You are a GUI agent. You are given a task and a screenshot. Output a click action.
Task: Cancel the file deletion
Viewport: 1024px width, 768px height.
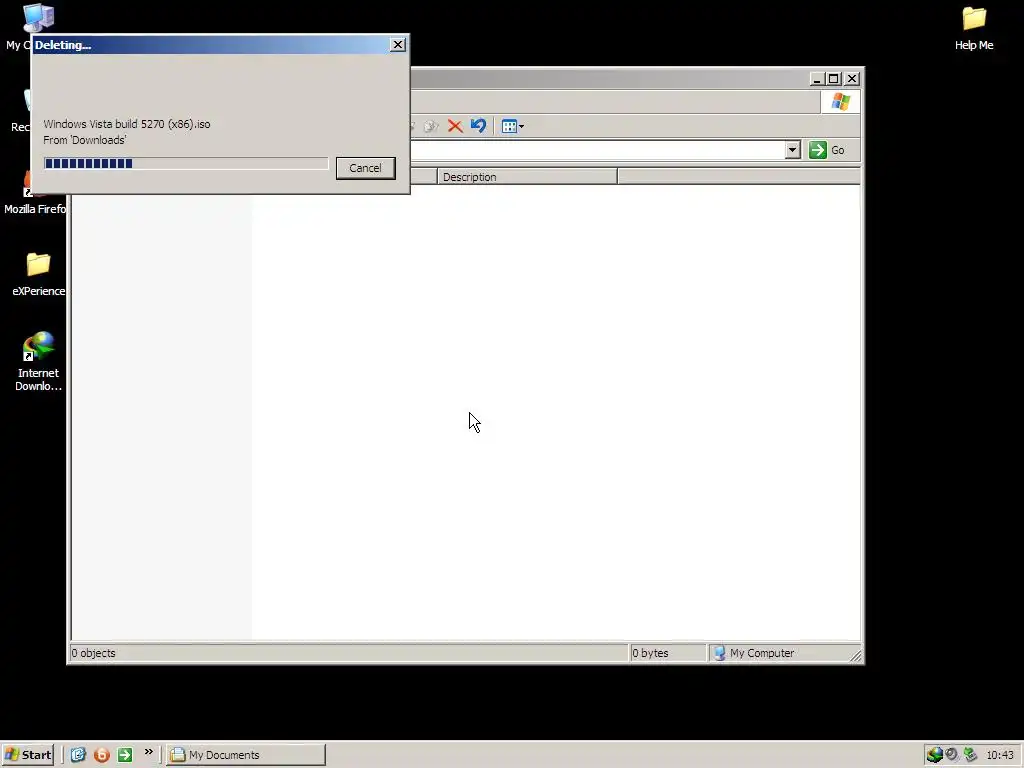pyautogui.click(x=365, y=168)
